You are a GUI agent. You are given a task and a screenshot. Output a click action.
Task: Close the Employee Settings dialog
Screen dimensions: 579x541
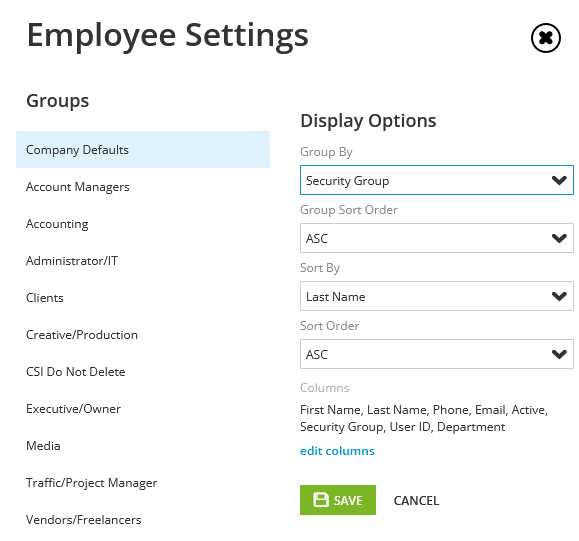pyautogui.click(x=545, y=38)
